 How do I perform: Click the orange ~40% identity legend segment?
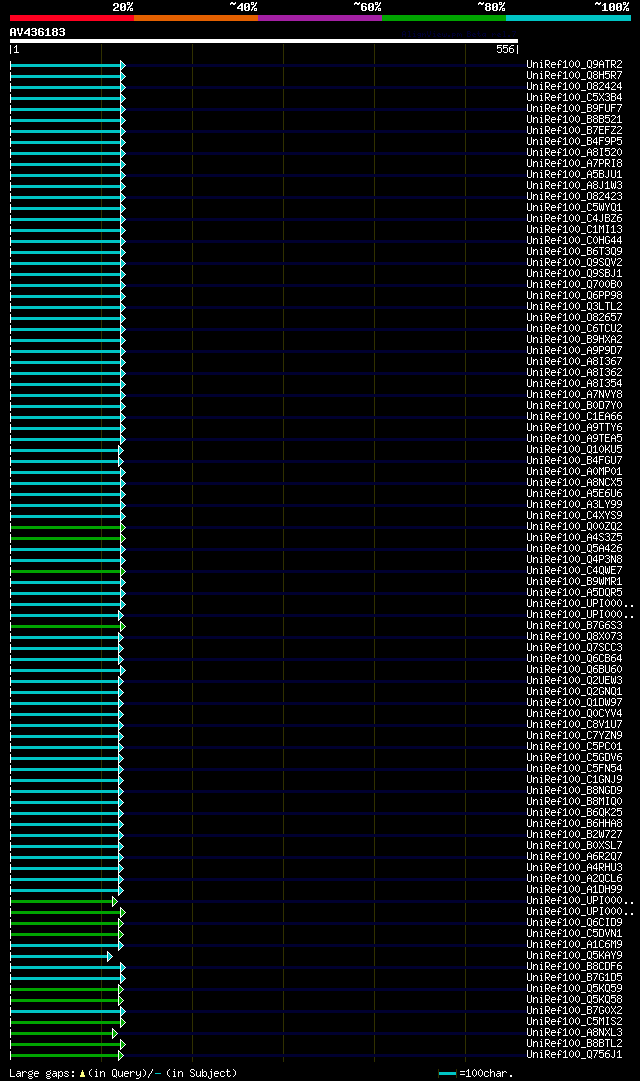196,18
